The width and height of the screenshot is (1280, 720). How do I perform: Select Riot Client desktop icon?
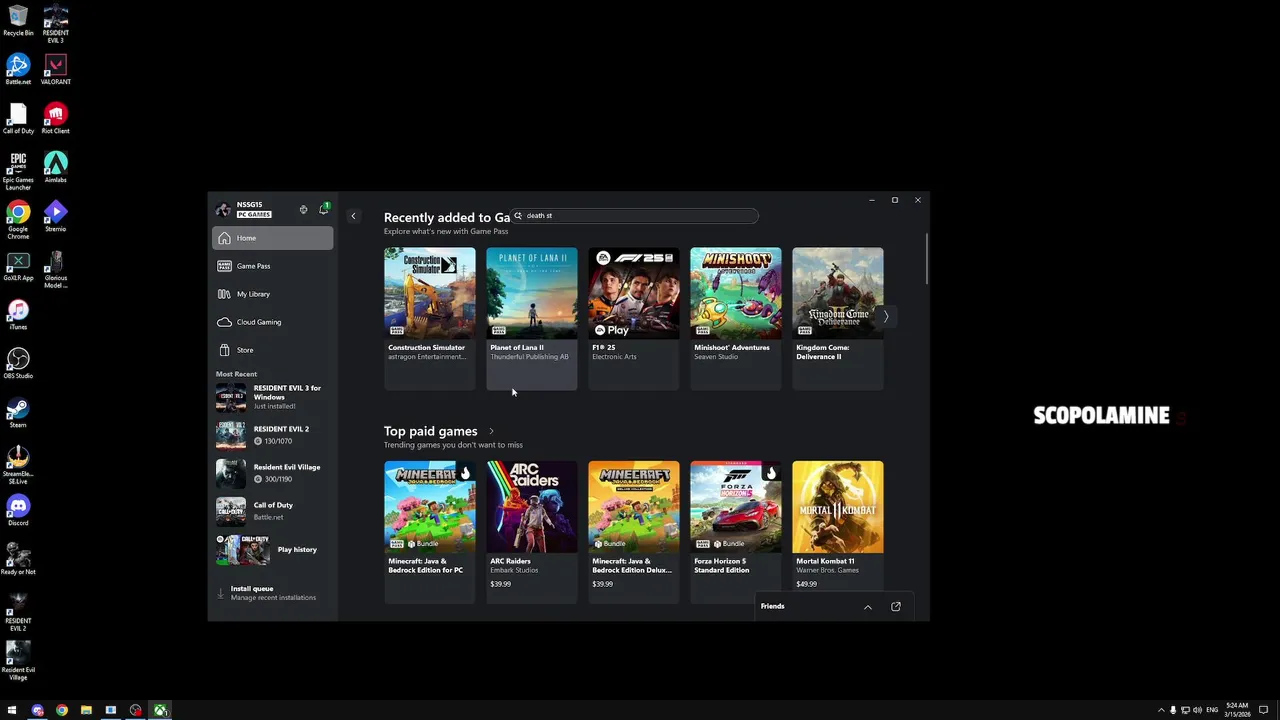click(55, 118)
